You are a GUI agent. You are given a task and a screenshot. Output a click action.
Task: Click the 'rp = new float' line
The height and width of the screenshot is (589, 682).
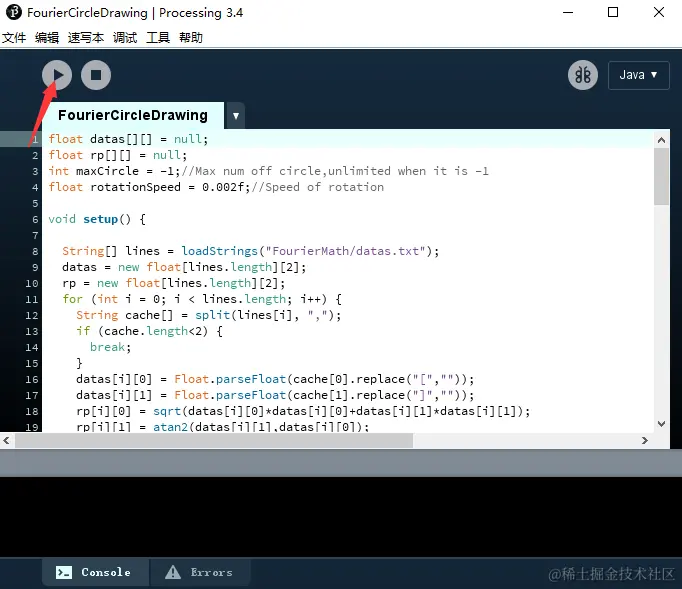[x=174, y=283]
